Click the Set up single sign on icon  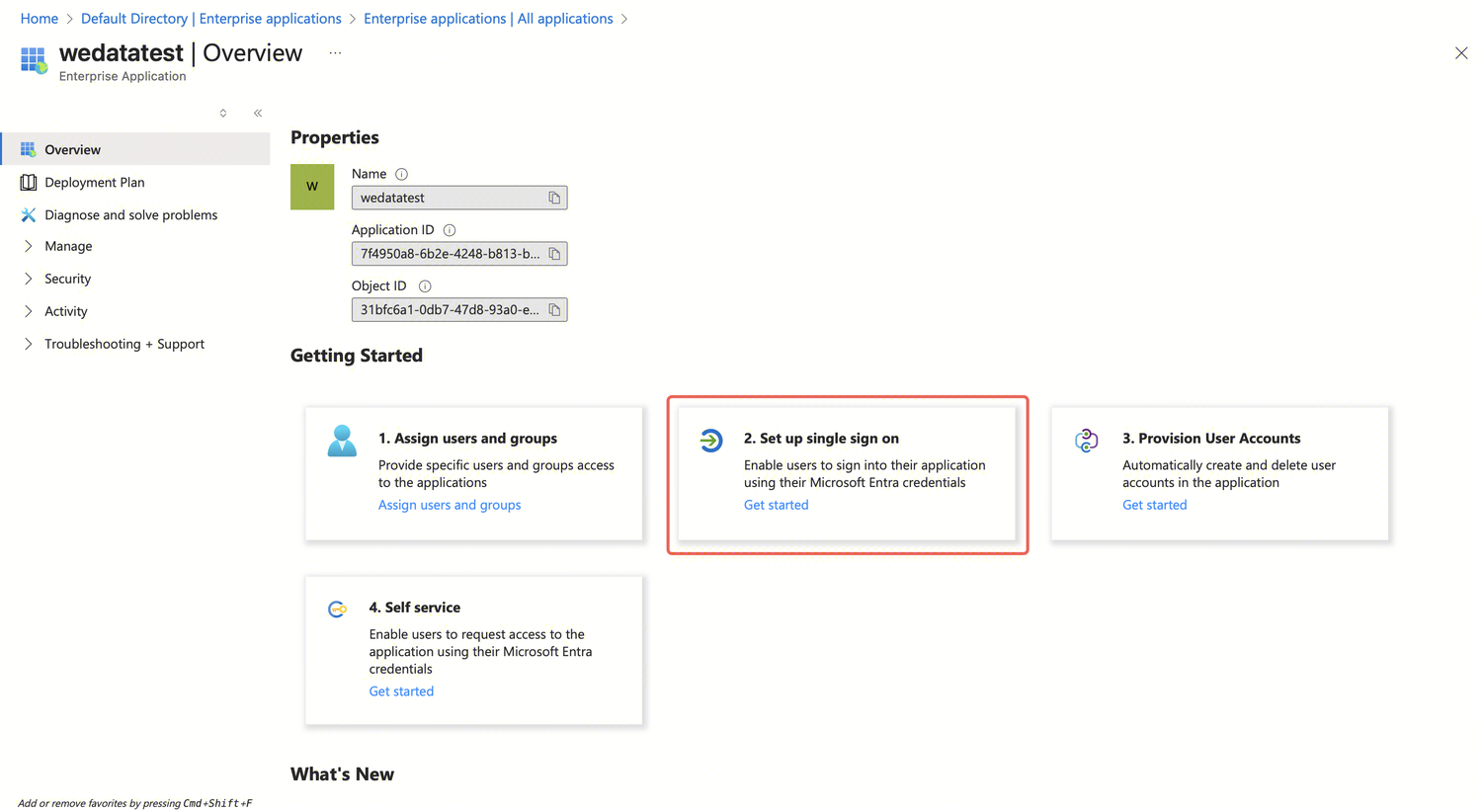pyautogui.click(x=711, y=441)
